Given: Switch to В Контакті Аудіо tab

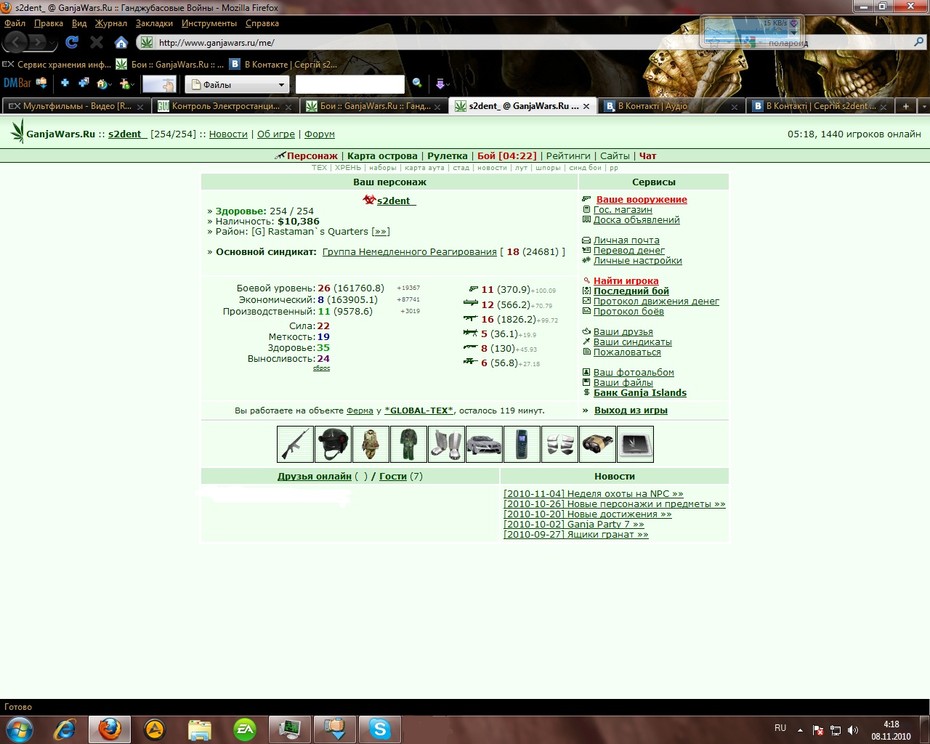Looking at the screenshot, I should click(x=670, y=106).
